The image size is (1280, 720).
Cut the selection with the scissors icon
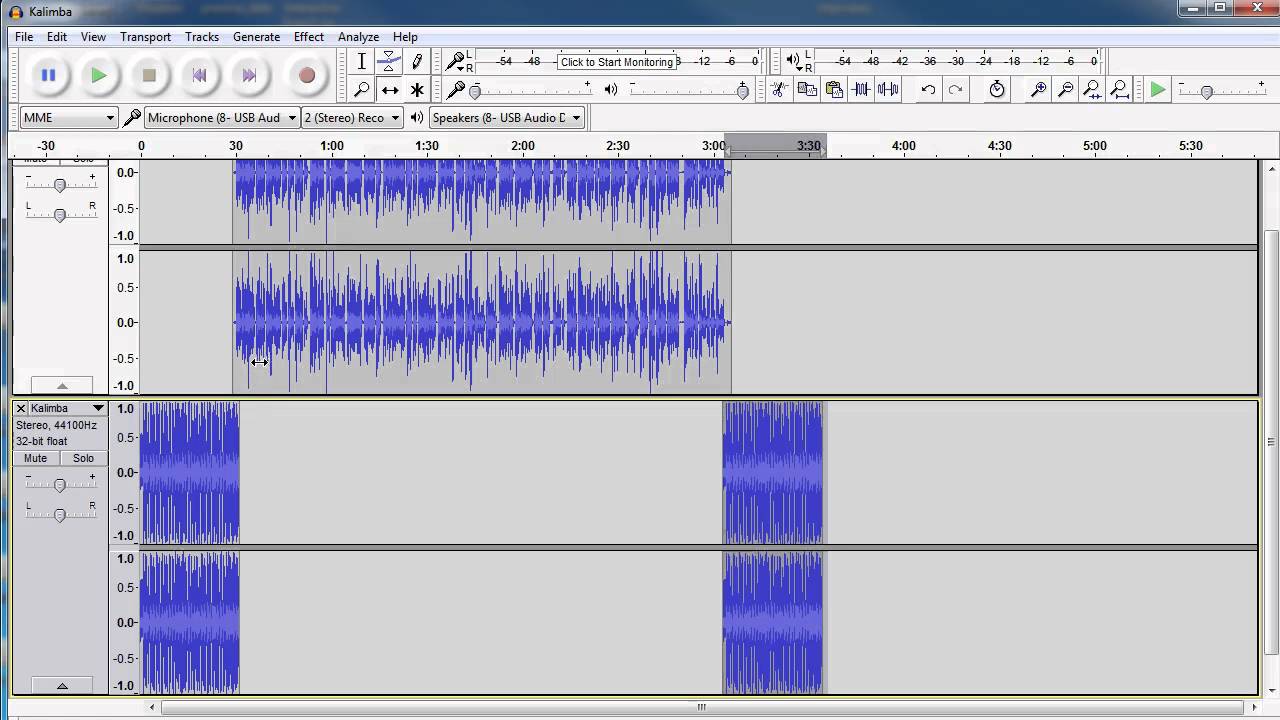pyautogui.click(x=779, y=90)
